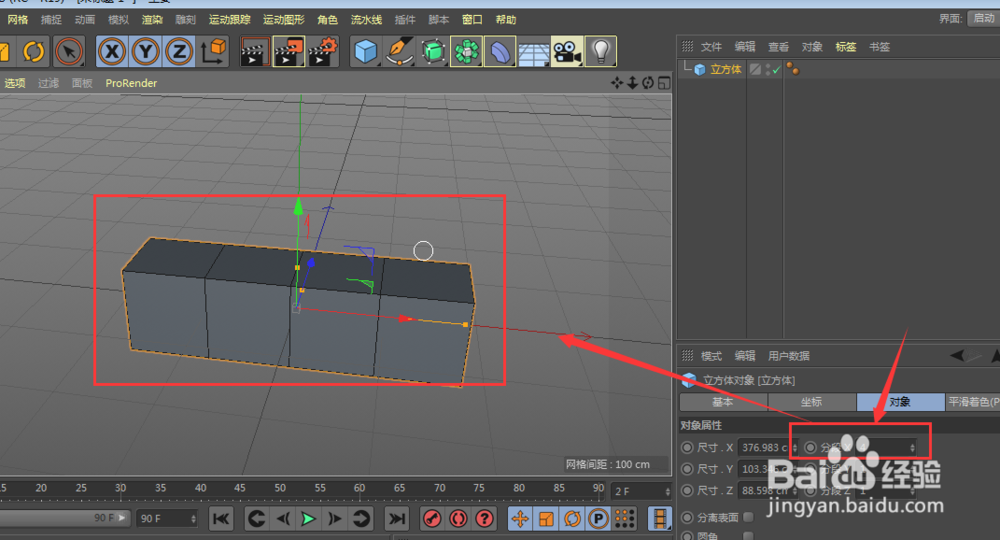Click the 尺寸 . X value field
1000x540 pixels.
pos(764,448)
